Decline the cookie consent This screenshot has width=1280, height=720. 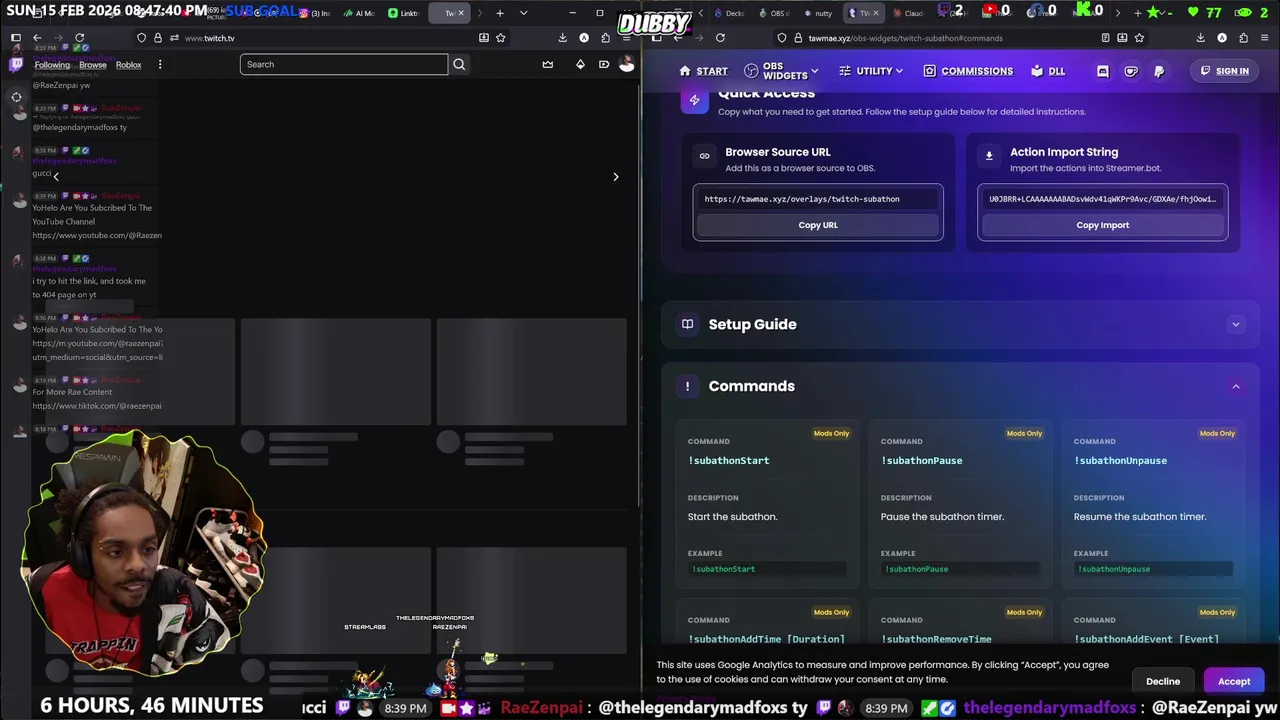pos(1163,681)
